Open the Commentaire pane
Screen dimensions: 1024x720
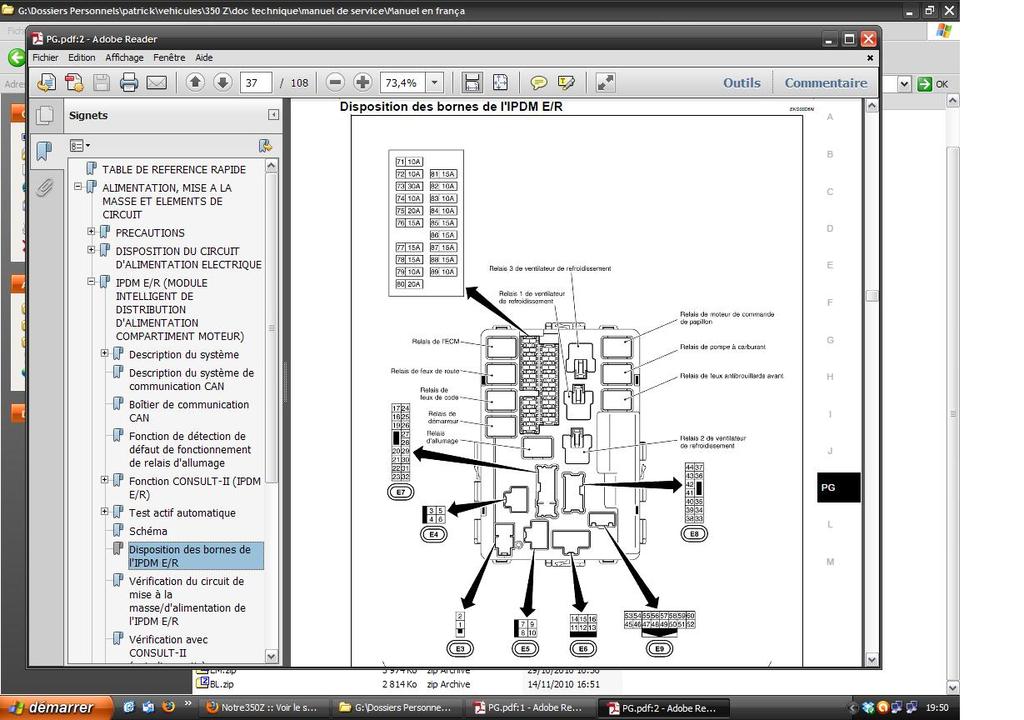pyautogui.click(x=826, y=83)
